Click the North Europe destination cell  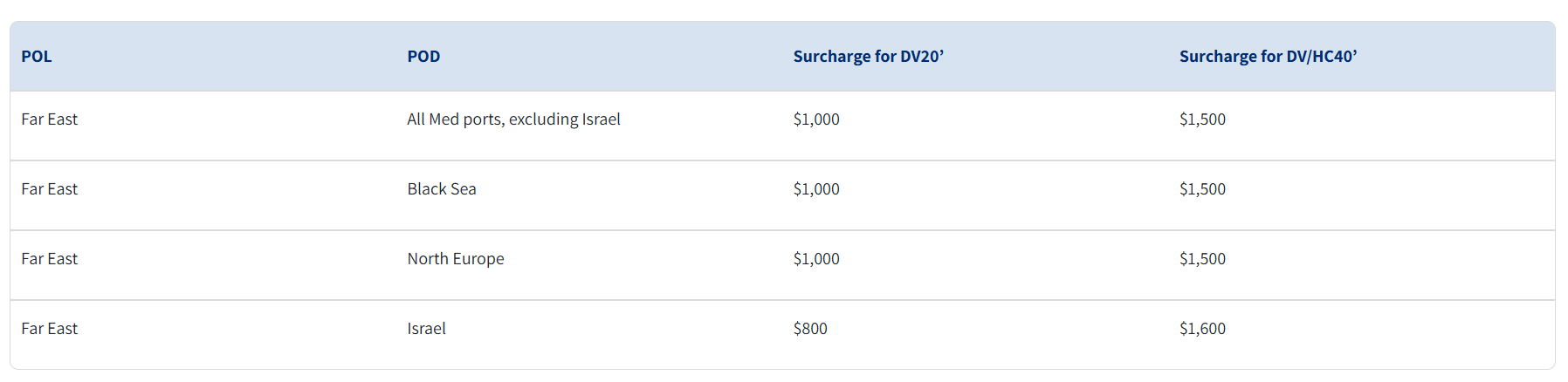pyautogui.click(x=456, y=259)
